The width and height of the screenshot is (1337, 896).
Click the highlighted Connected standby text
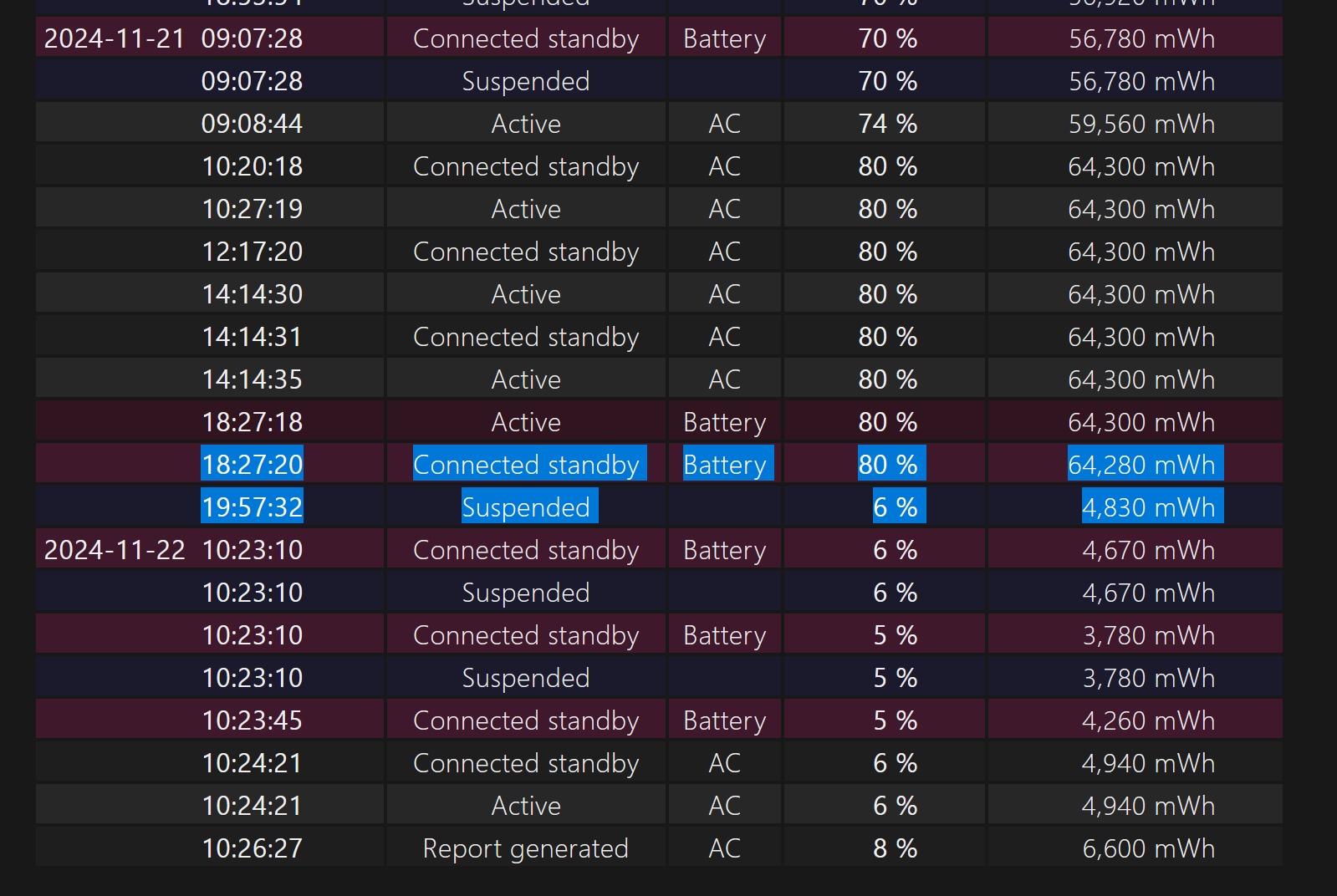(x=526, y=465)
